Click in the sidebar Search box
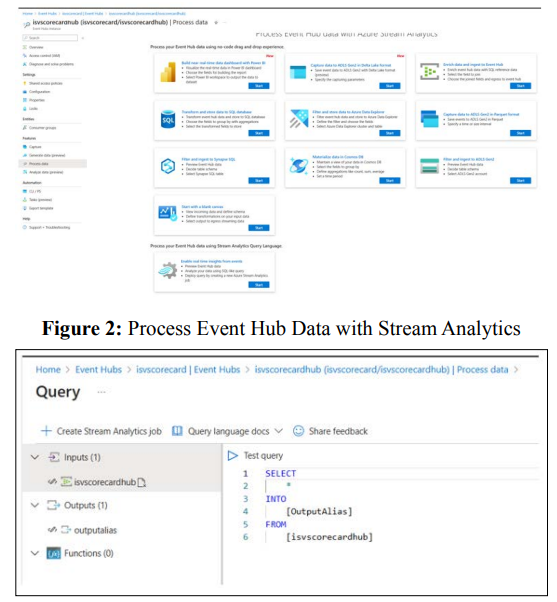The height and width of the screenshot is (602, 557). click(50, 38)
